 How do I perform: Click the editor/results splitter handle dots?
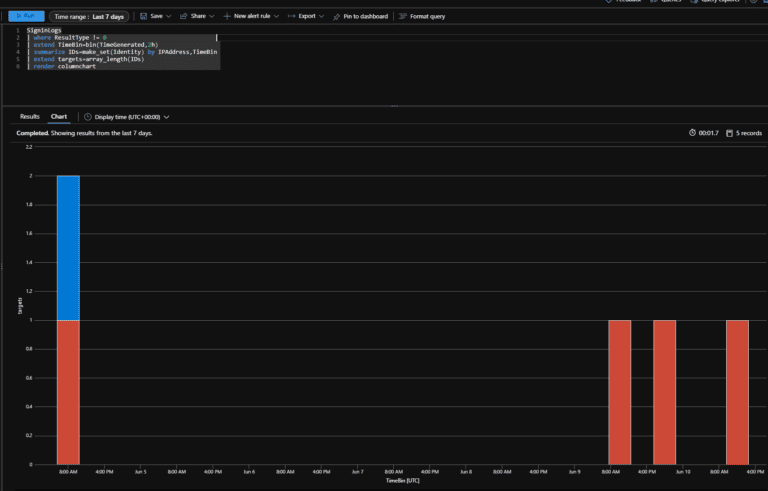coord(394,106)
